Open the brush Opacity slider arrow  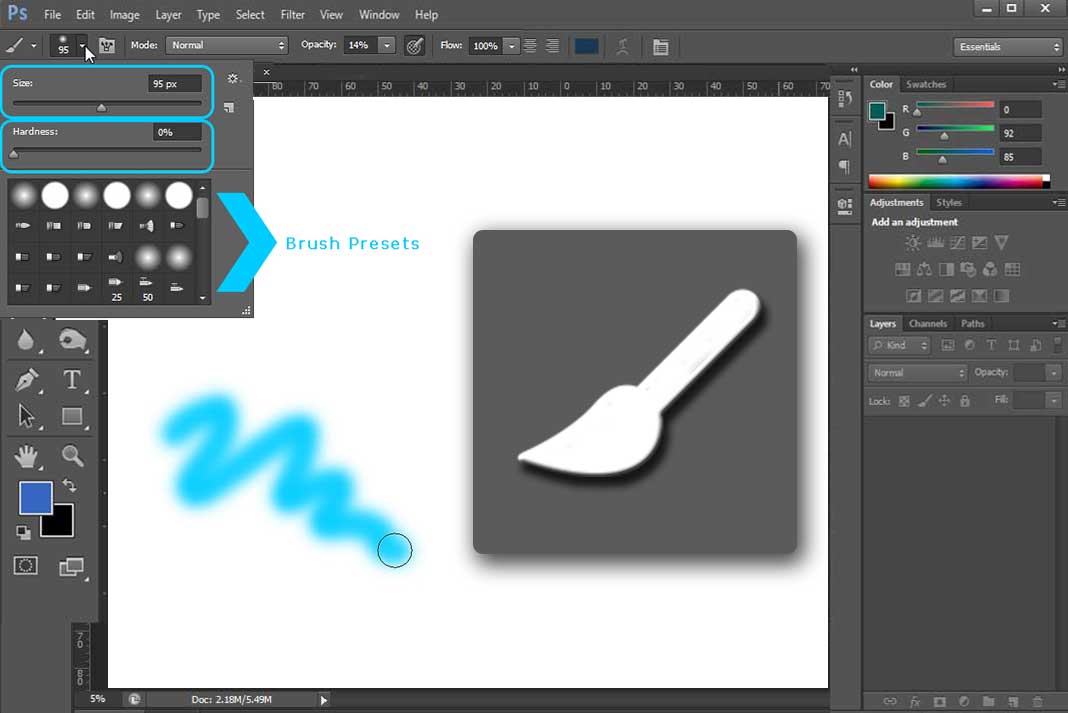[x=387, y=46]
